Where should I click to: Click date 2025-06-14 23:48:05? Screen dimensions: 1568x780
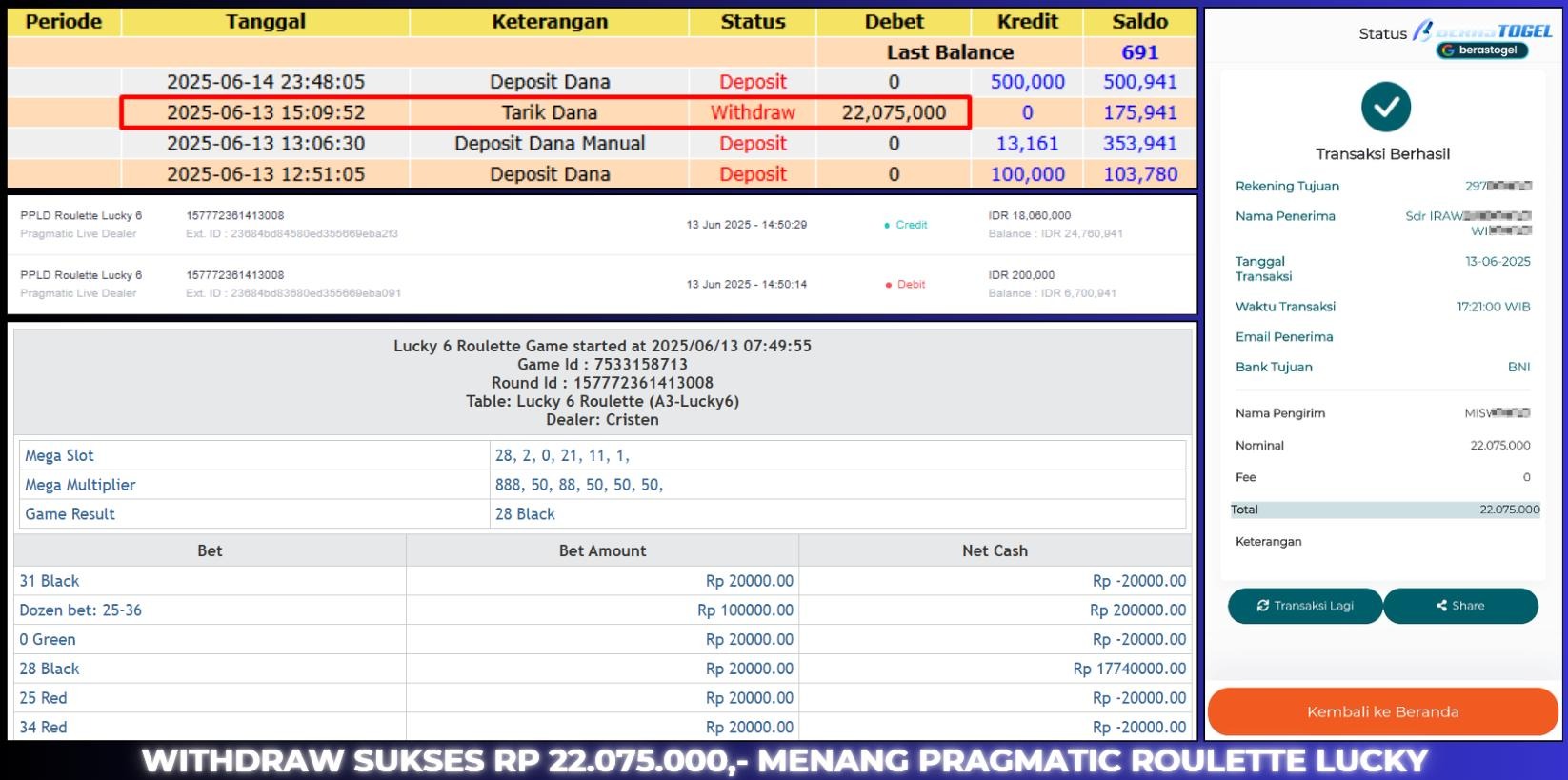(x=266, y=82)
